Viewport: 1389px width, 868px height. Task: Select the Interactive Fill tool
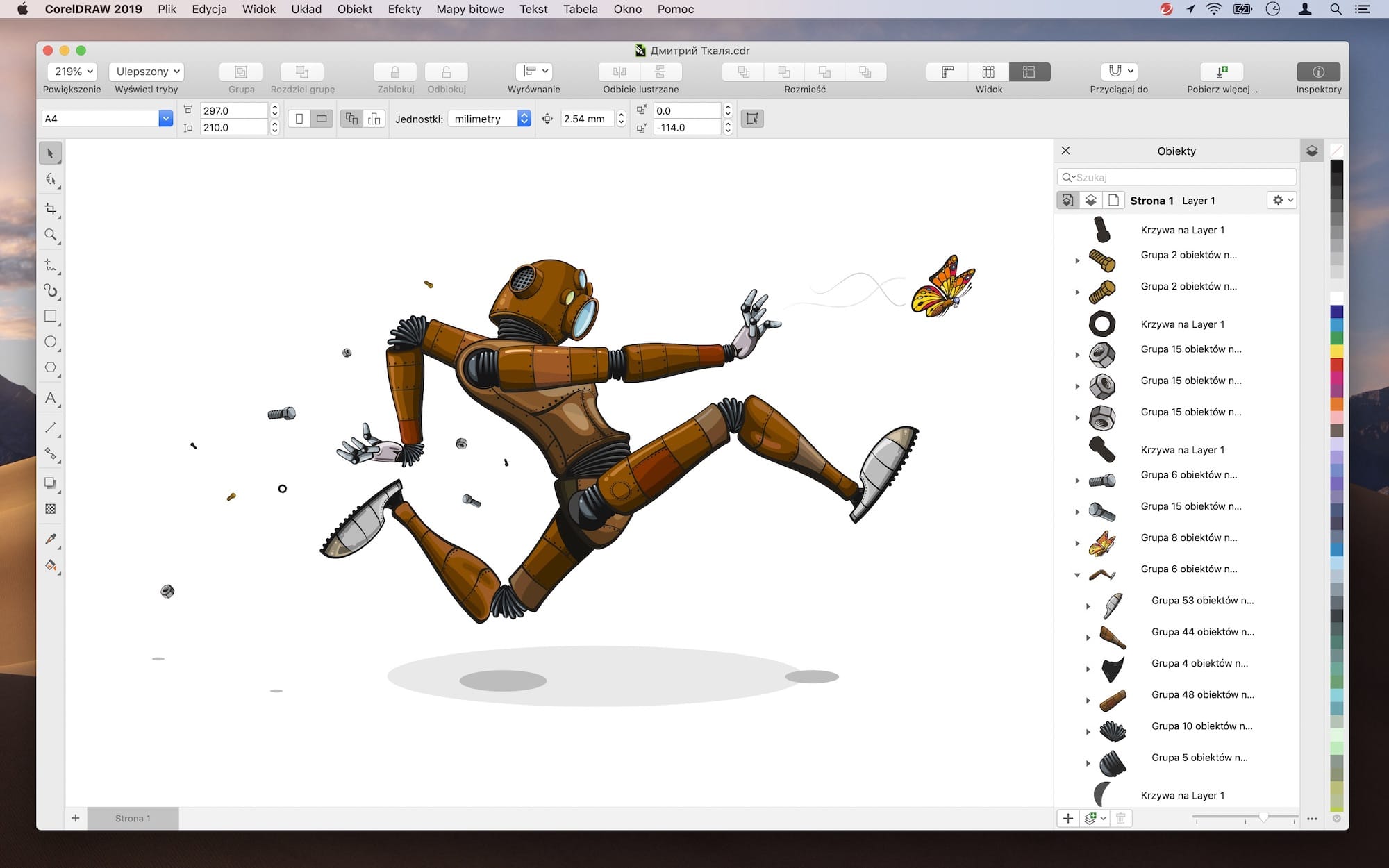50,565
